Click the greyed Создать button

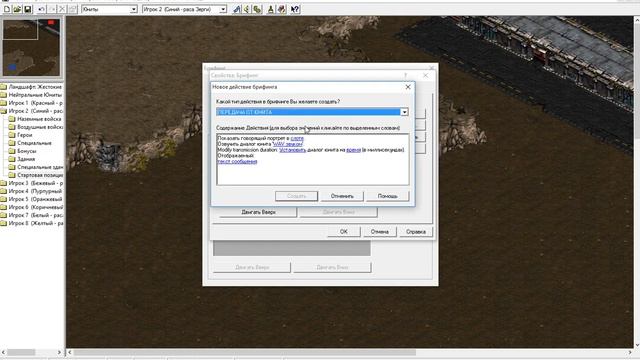click(296, 196)
